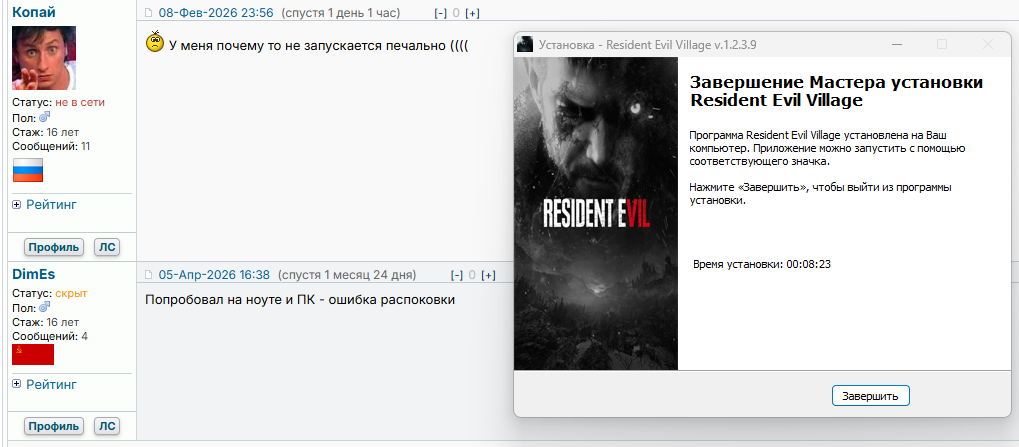The width and height of the screenshot is (1019, 447).
Task: Open ЛС button under Копай
Action: [107, 247]
